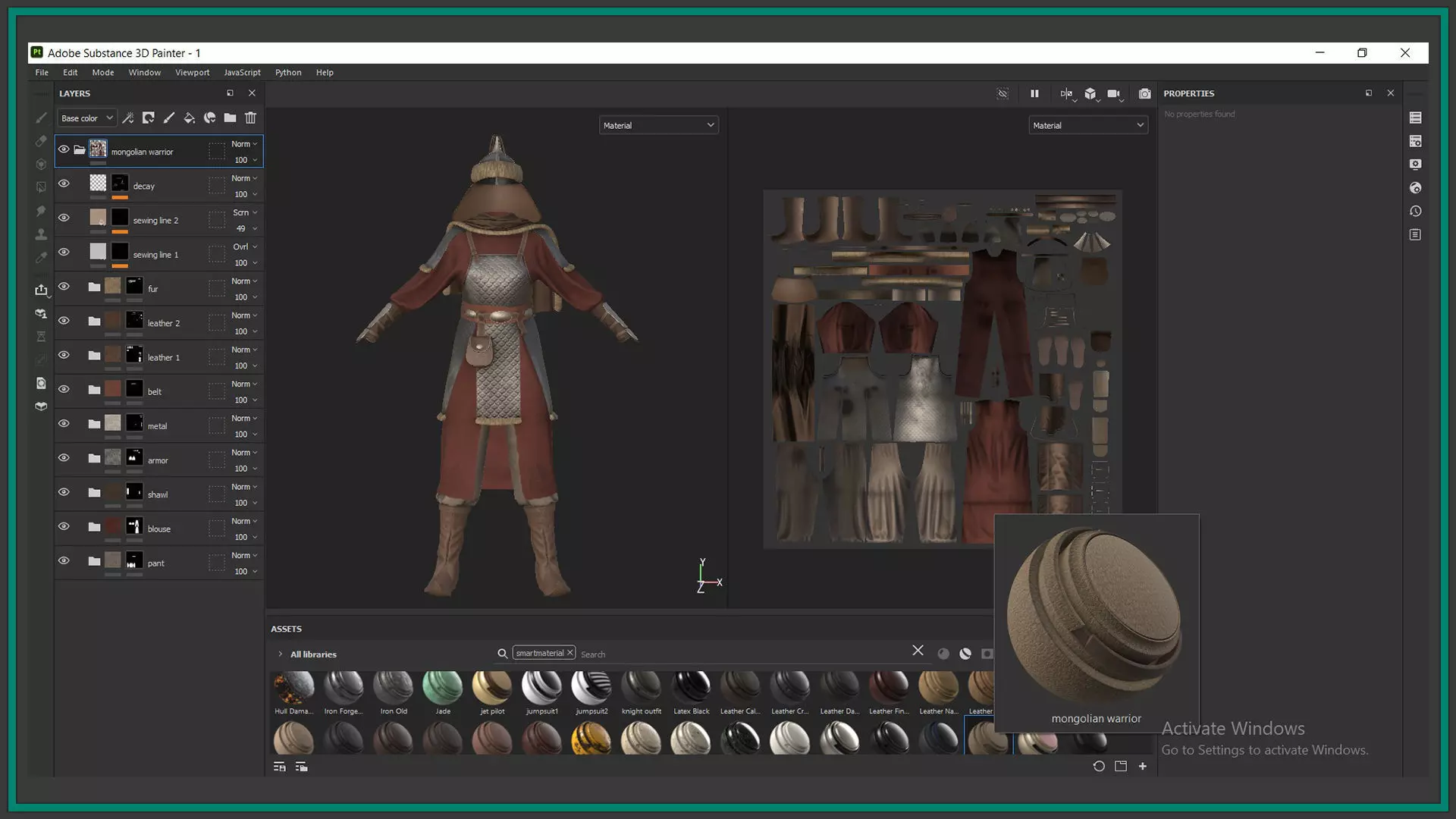Image resolution: width=1456 pixels, height=819 pixels.
Task: Hide the mongolian warrior layer group
Action: pyautogui.click(x=64, y=149)
